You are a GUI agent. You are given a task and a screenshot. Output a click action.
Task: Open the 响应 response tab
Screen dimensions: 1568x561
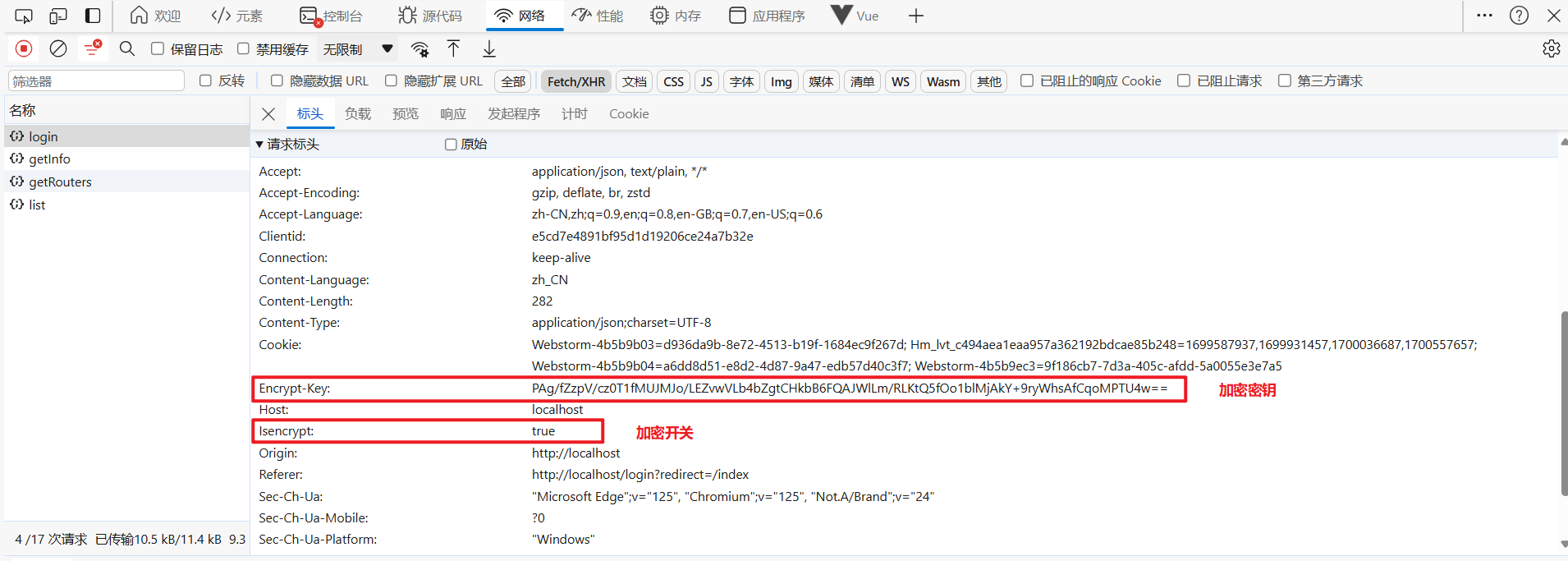[453, 114]
